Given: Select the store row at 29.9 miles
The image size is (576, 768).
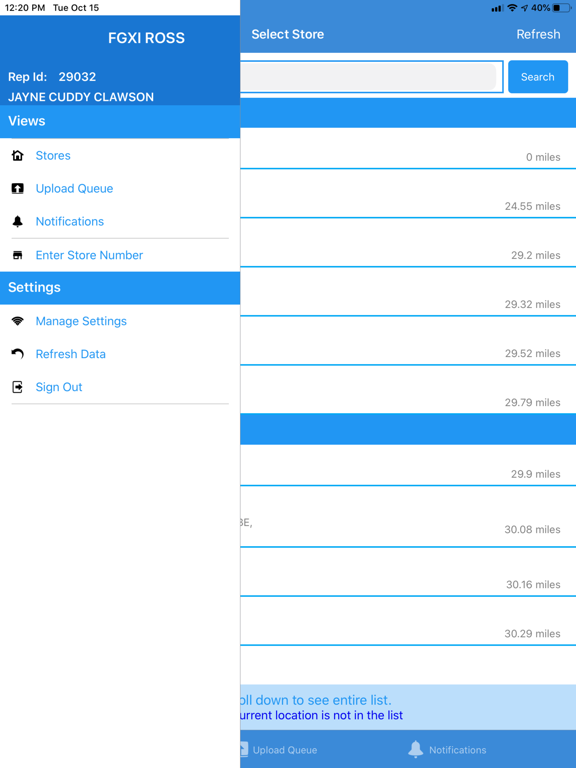Looking at the screenshot, I should (408, 465).
